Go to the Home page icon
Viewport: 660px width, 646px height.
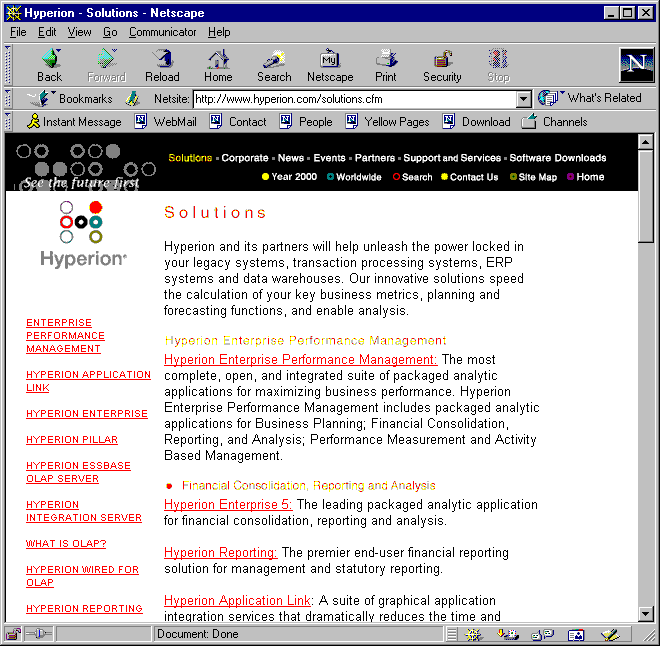pyautogui.click(x=218, y=65)
